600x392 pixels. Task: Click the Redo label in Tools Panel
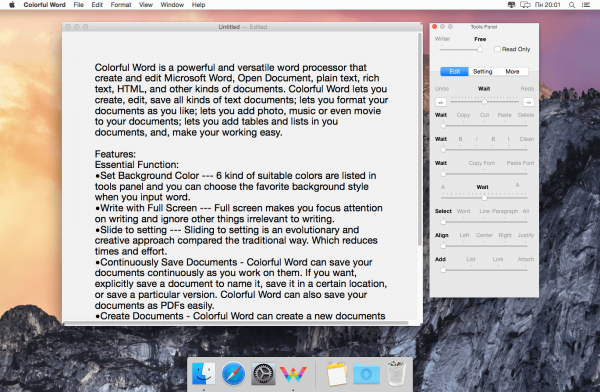click(x=527, y=88)
